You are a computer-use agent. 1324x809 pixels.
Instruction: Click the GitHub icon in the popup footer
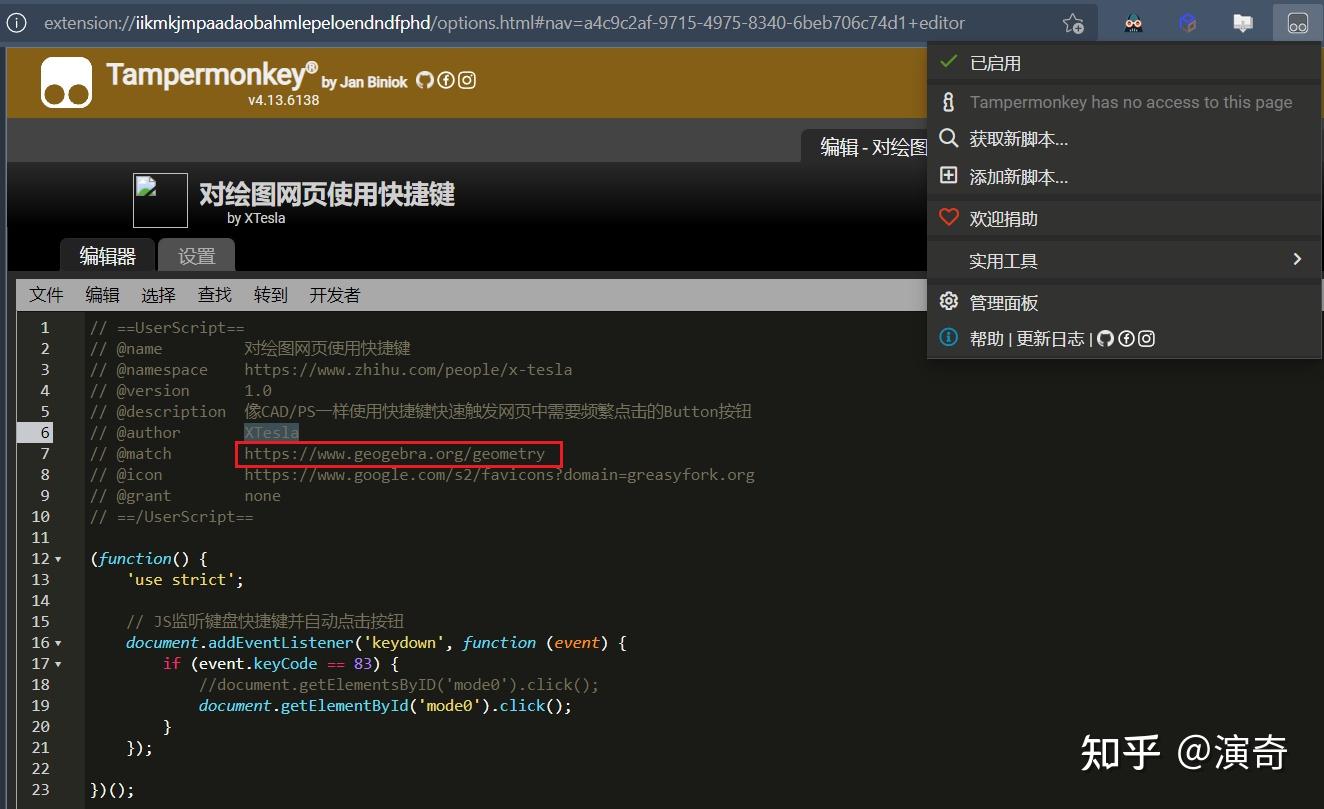1105,339
